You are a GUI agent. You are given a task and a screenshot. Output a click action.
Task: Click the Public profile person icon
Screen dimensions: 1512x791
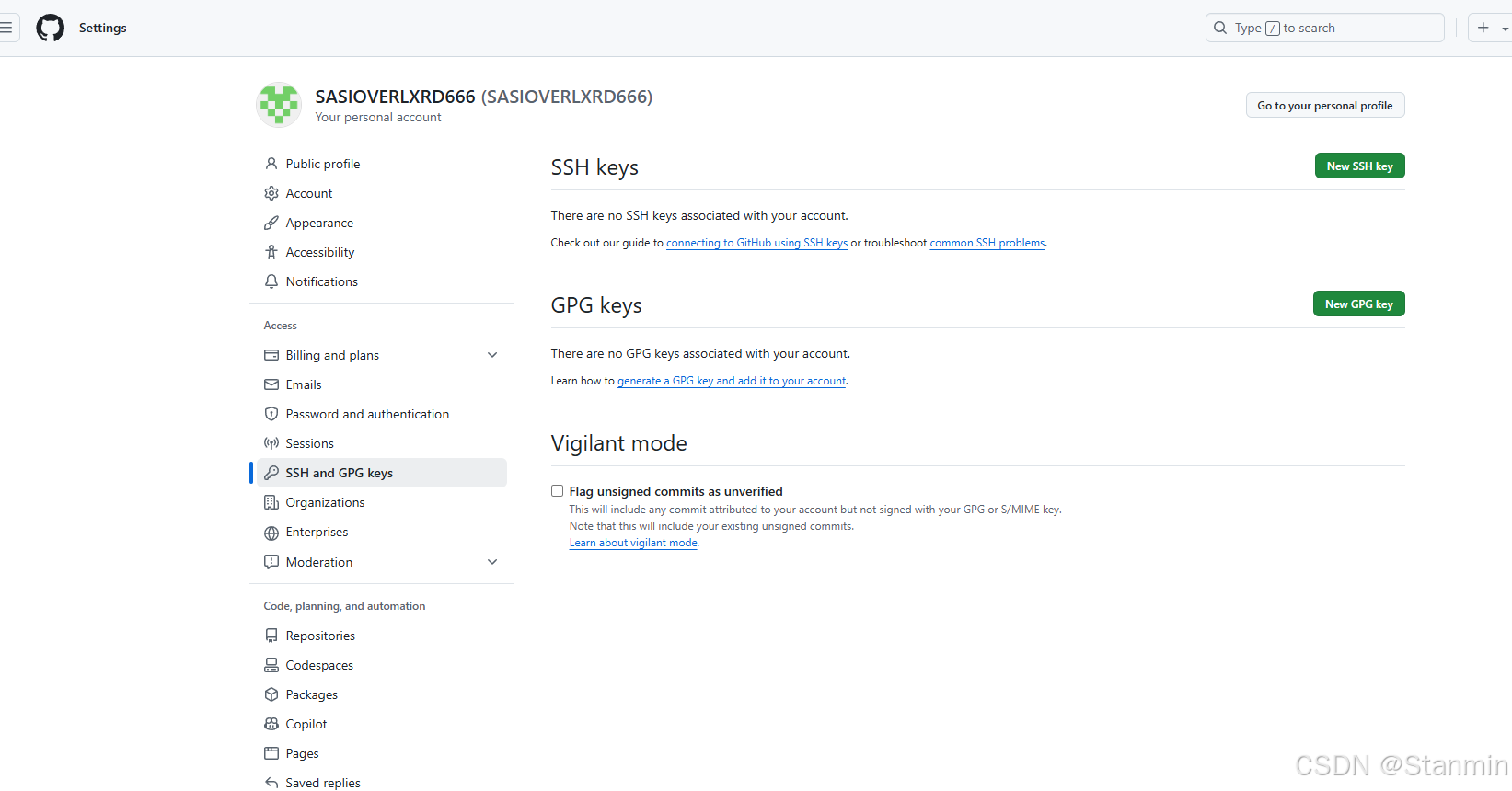point(271,164)
